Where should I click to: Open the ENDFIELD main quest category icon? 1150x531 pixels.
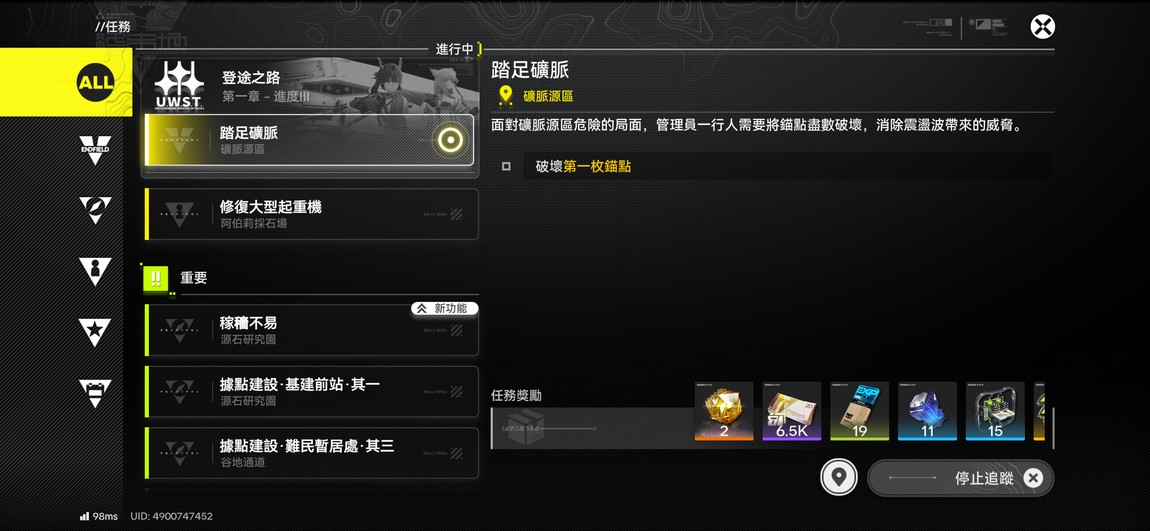click(95, 150)
